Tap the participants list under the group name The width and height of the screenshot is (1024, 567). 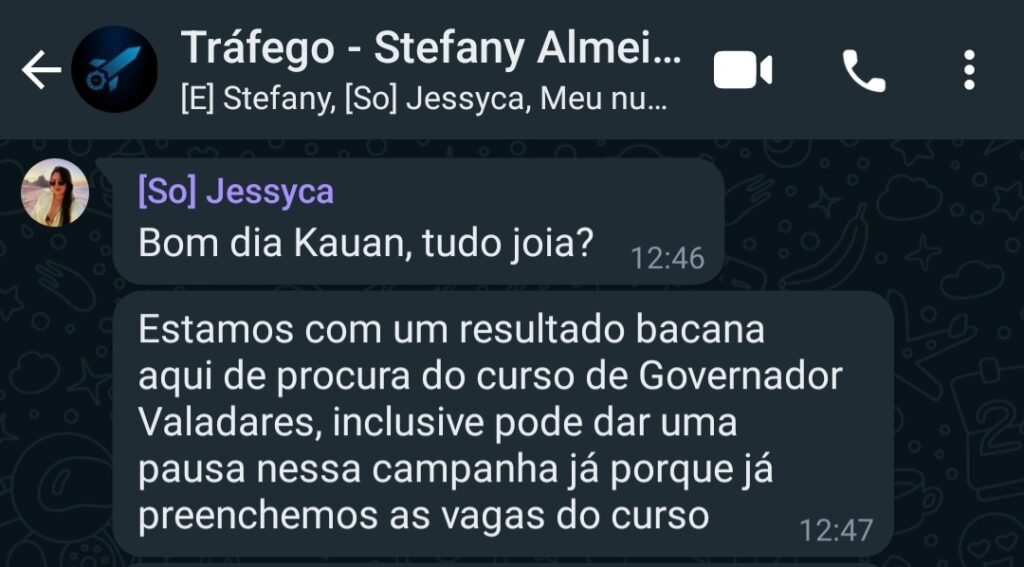[x=423, y=100]
